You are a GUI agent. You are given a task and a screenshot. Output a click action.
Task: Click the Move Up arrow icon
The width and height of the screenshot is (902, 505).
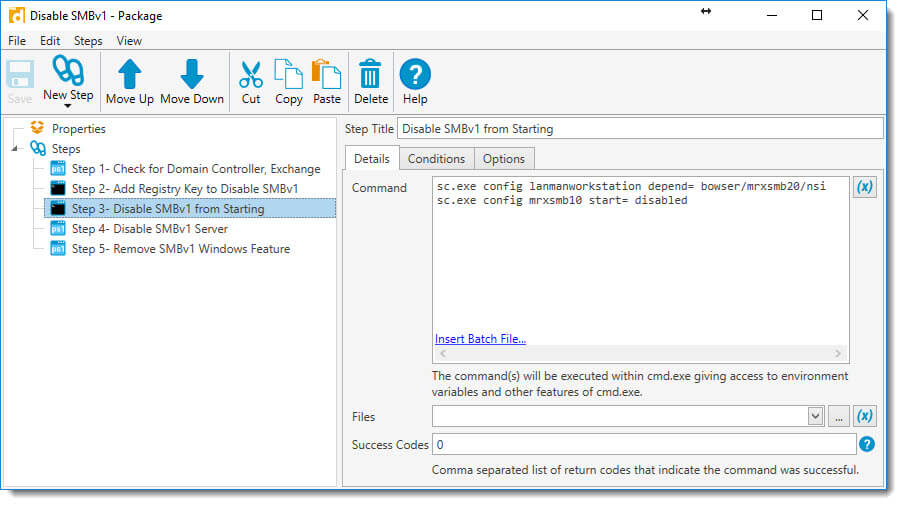click(129, 74)
